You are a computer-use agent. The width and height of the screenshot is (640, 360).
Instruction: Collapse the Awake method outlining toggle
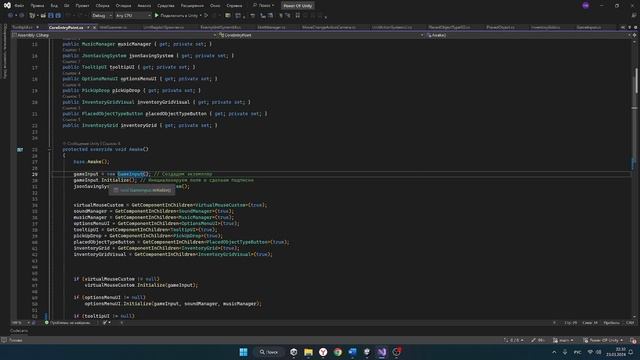49,149
